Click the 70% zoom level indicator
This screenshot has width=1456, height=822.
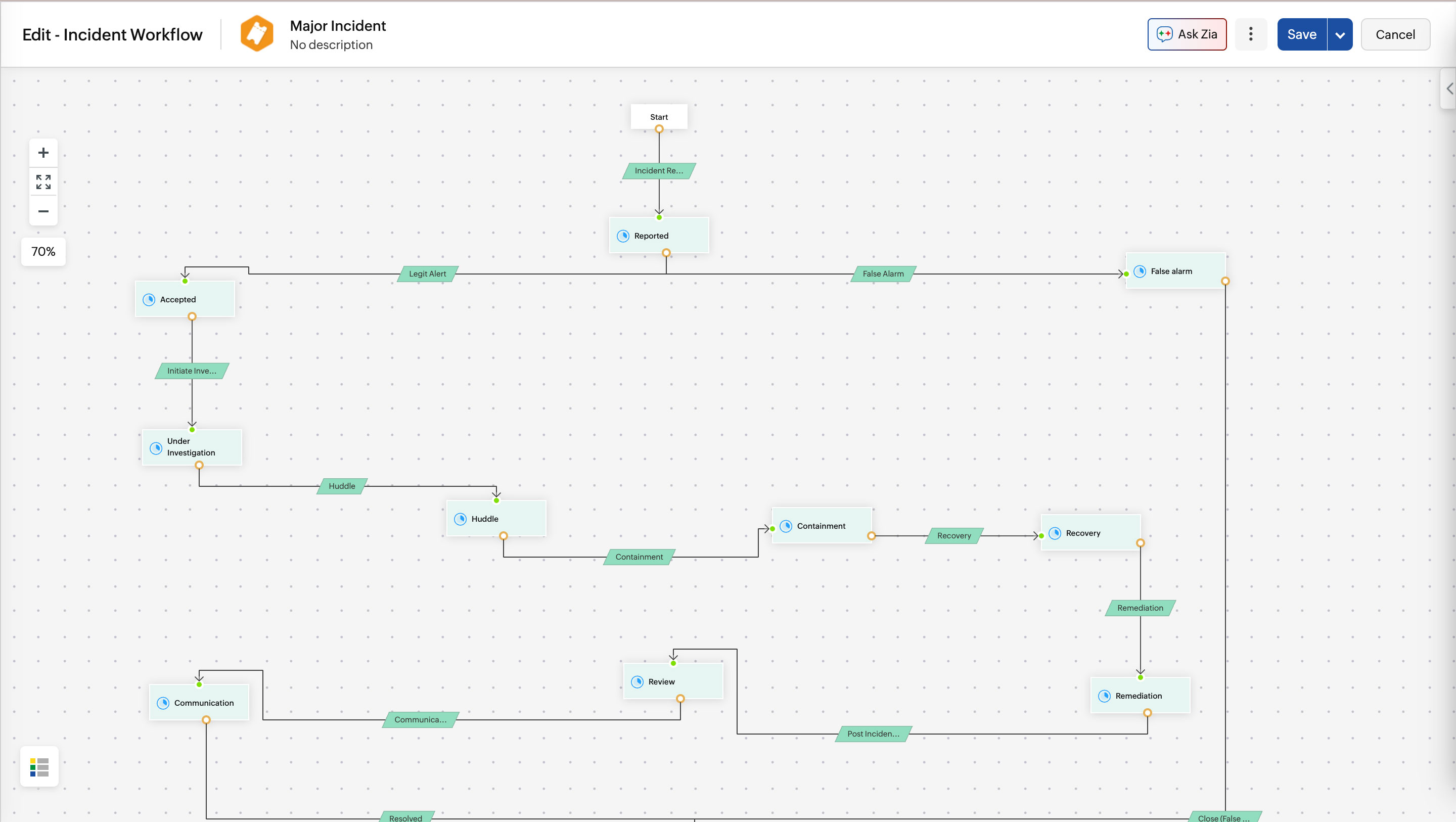tap(43, 252)
